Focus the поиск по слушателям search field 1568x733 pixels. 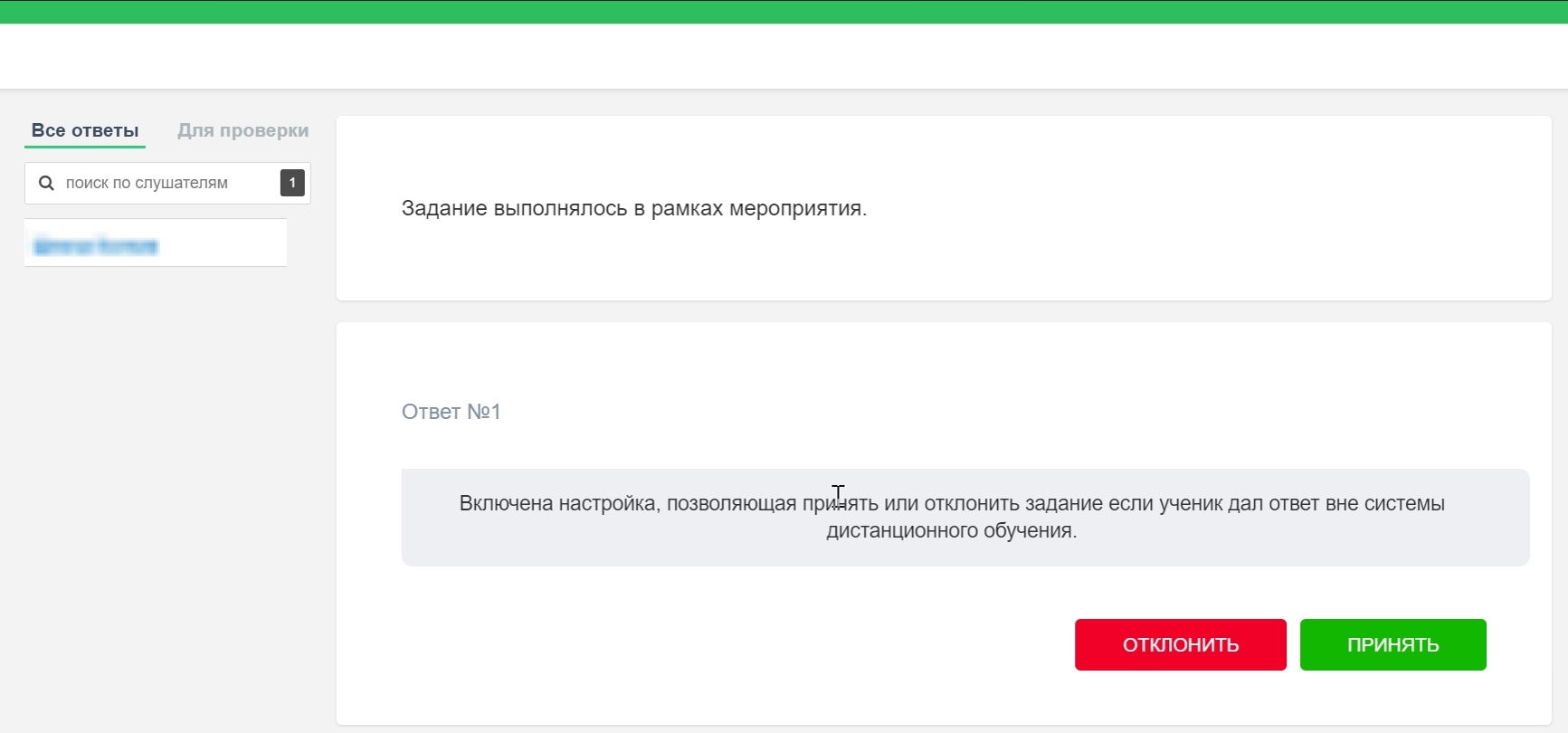(163, 183)
